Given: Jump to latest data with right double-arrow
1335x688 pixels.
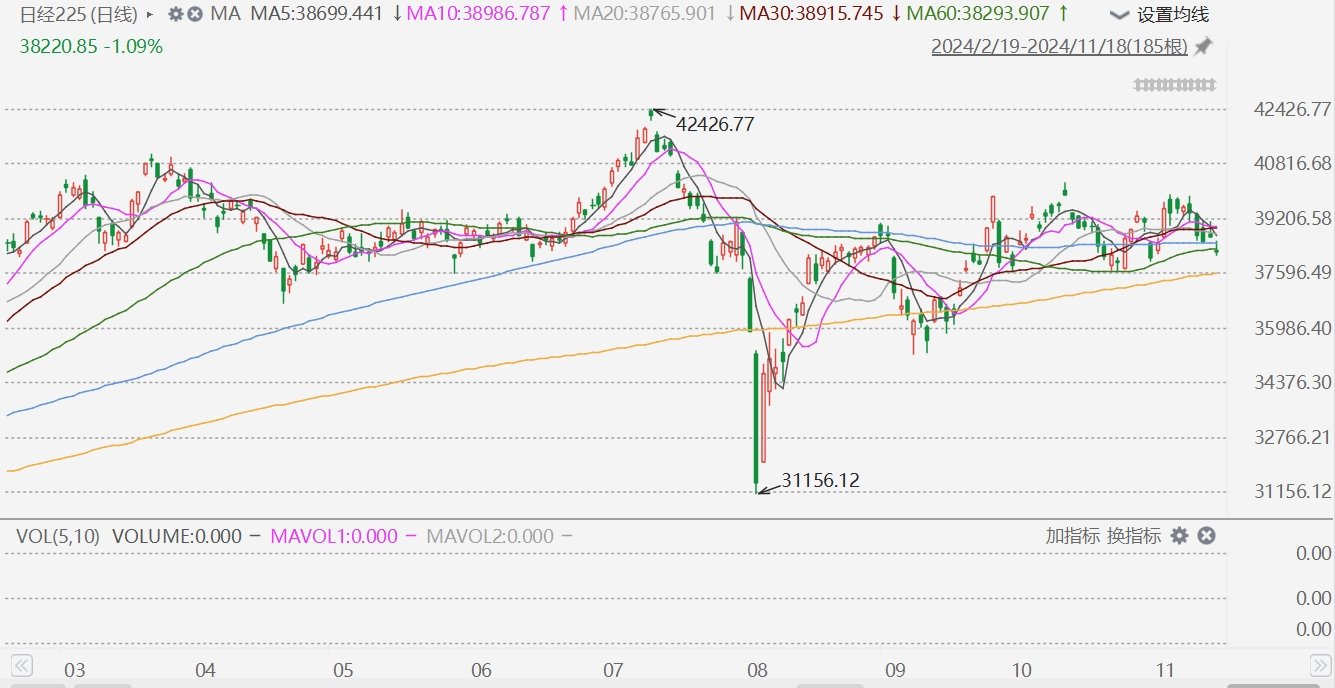Looking at the screenshot, I should click(x=1320, y=665).
